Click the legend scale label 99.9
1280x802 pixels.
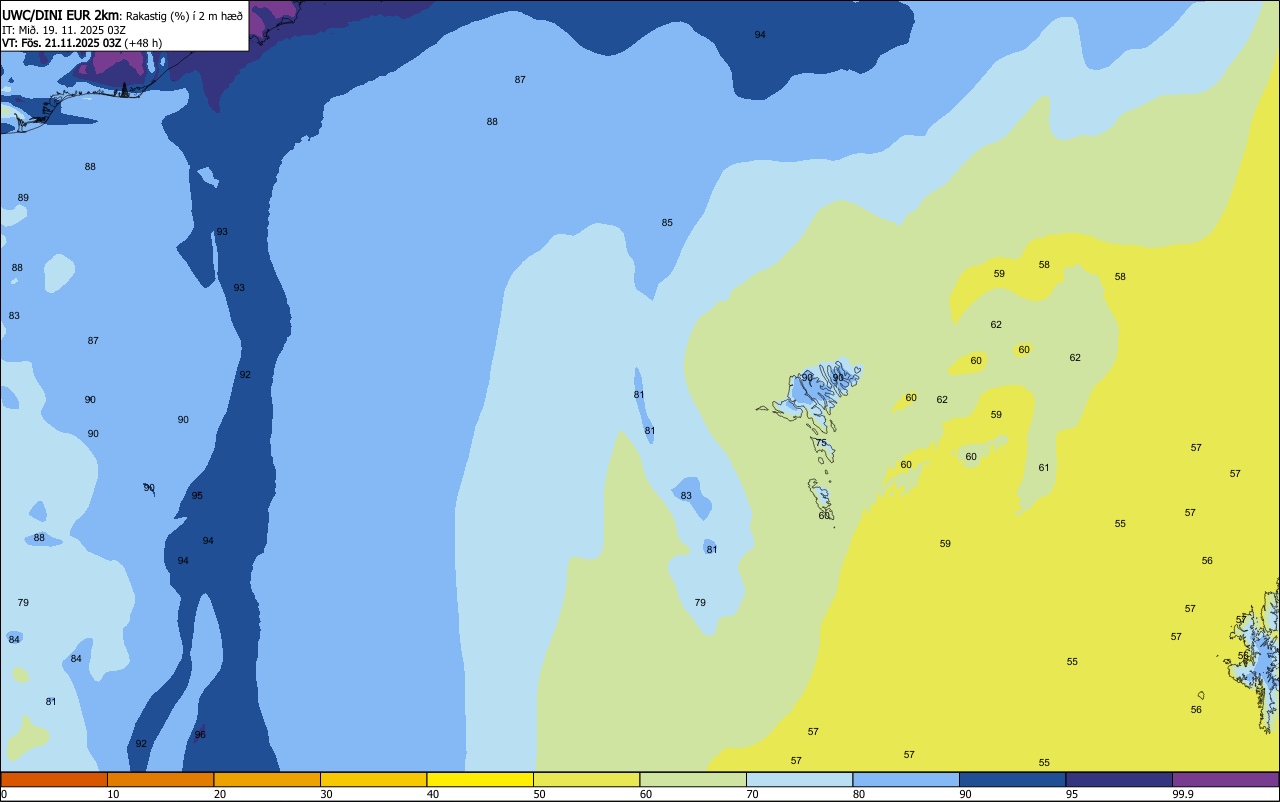pos(1184,794)
